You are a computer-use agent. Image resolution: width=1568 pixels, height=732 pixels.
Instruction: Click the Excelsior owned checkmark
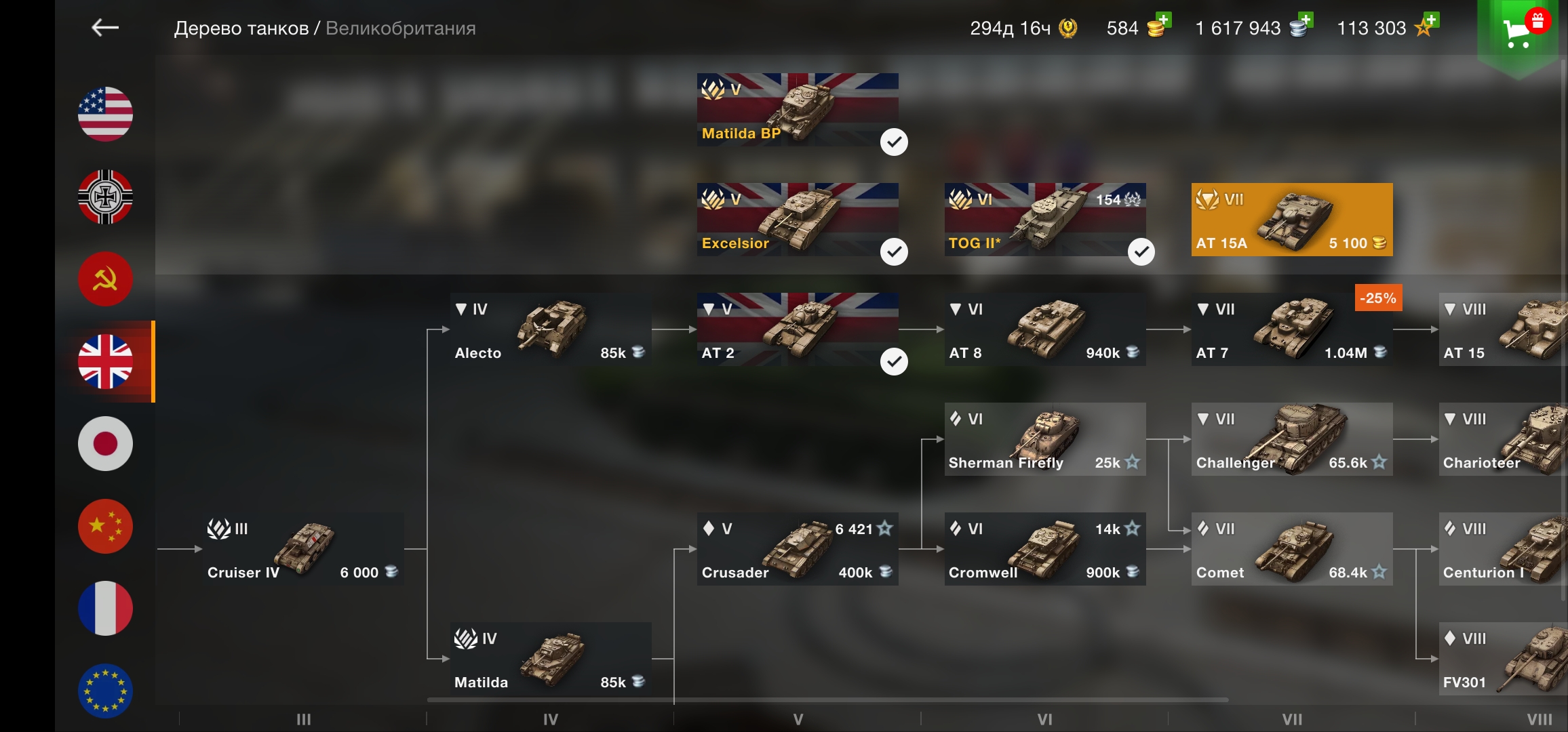point(894,251)
